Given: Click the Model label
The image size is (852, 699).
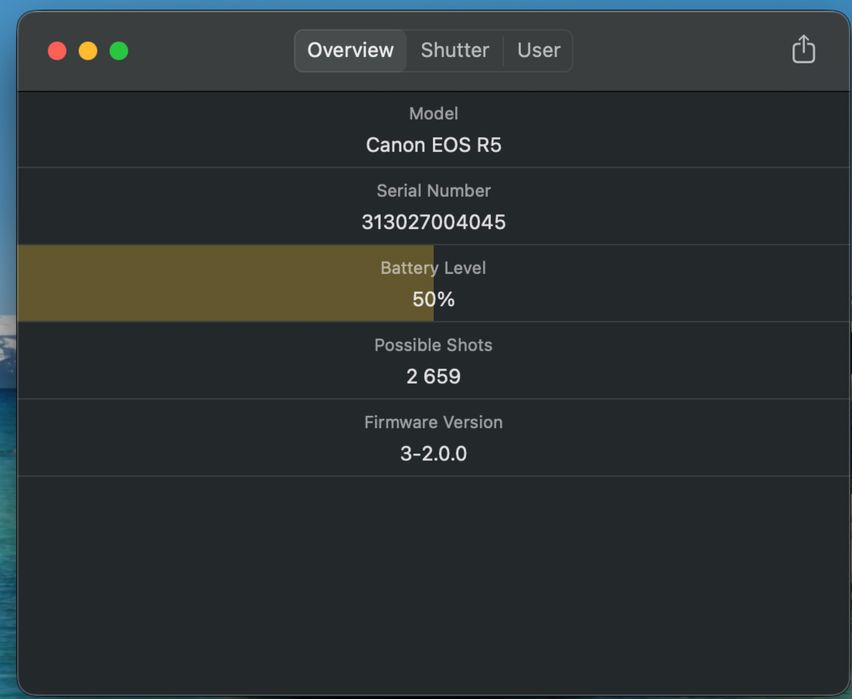Looking at the screenshot, I should (434, 114).
